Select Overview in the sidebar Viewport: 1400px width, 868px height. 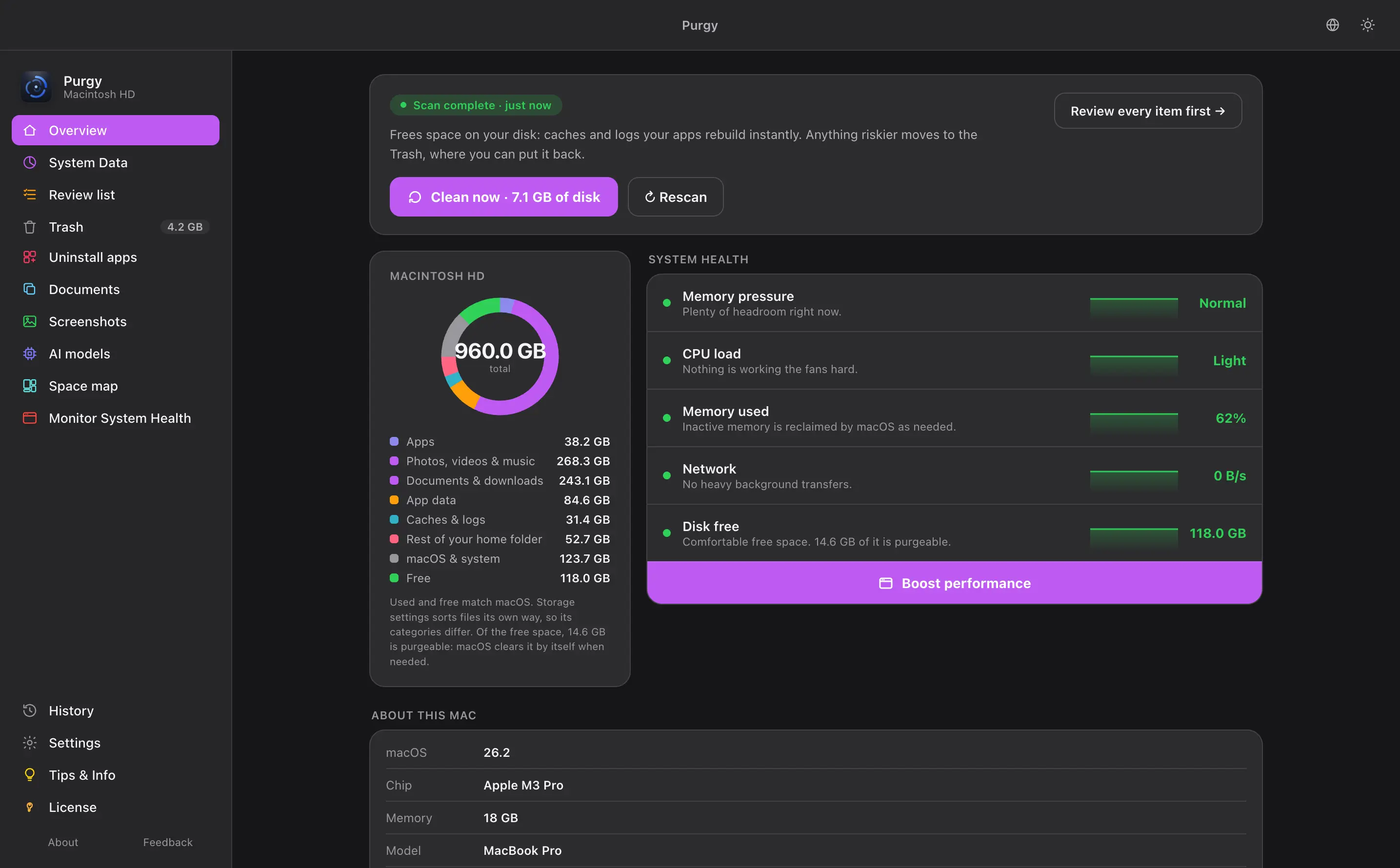coord(116,130)
